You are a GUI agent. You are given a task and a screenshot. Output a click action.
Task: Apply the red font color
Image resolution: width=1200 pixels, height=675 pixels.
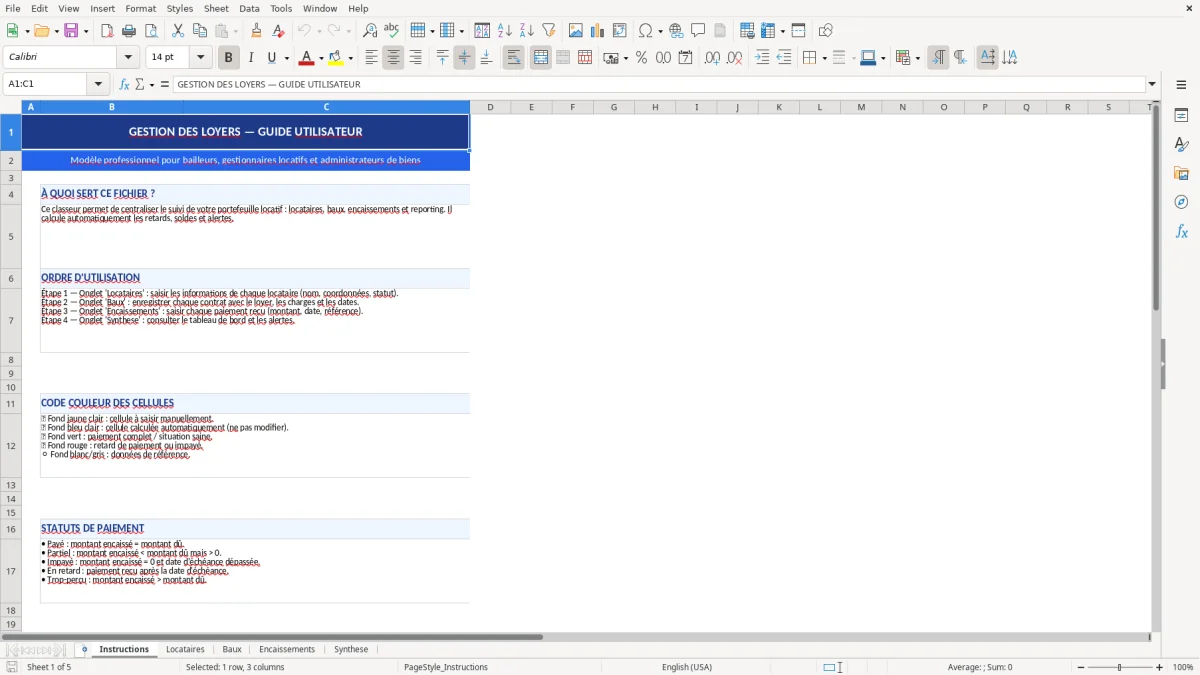coord(306,58)
